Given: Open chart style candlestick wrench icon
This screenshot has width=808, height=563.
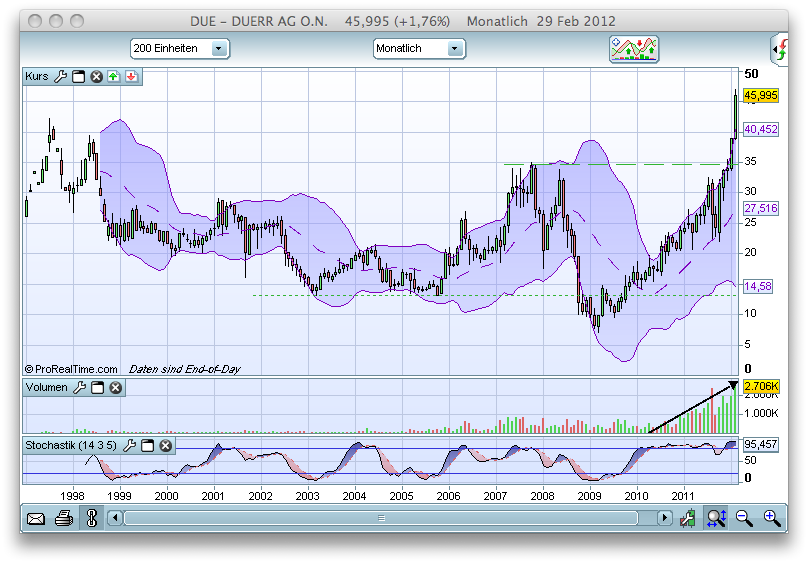Looking at the screenshot, I should [687, 518].
